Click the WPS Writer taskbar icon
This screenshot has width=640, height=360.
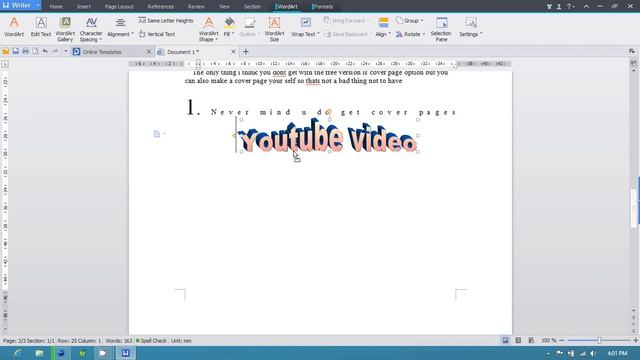tap(126, 353)
